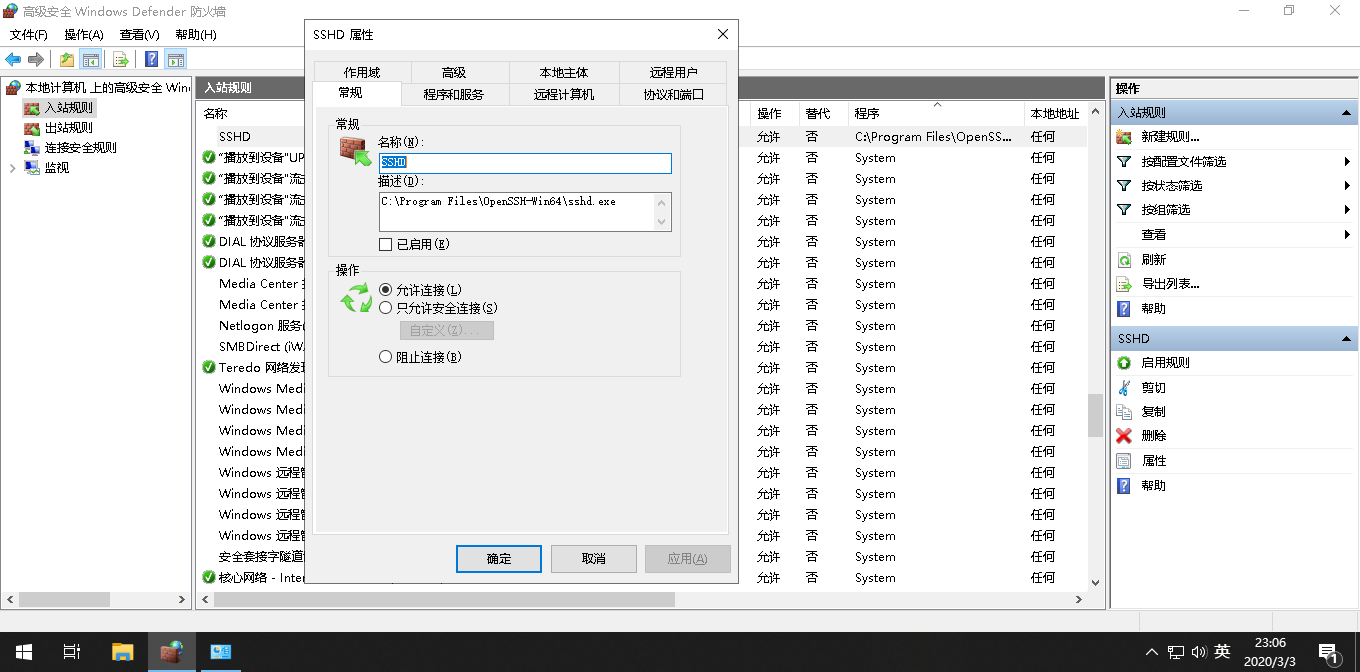Click the 属性 properties icon
Viewport: 1360px width, 672px height.
pos(1124,461)
